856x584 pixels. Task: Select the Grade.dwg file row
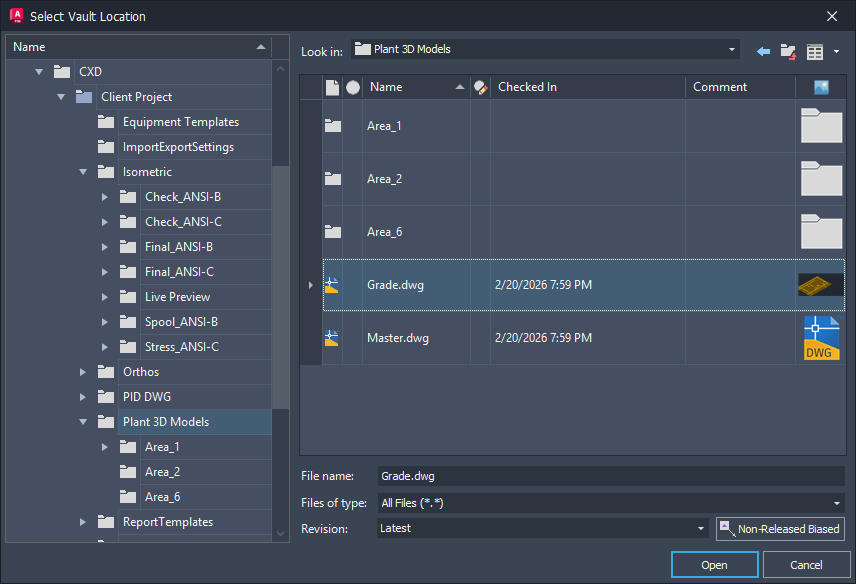pos(583,285)
